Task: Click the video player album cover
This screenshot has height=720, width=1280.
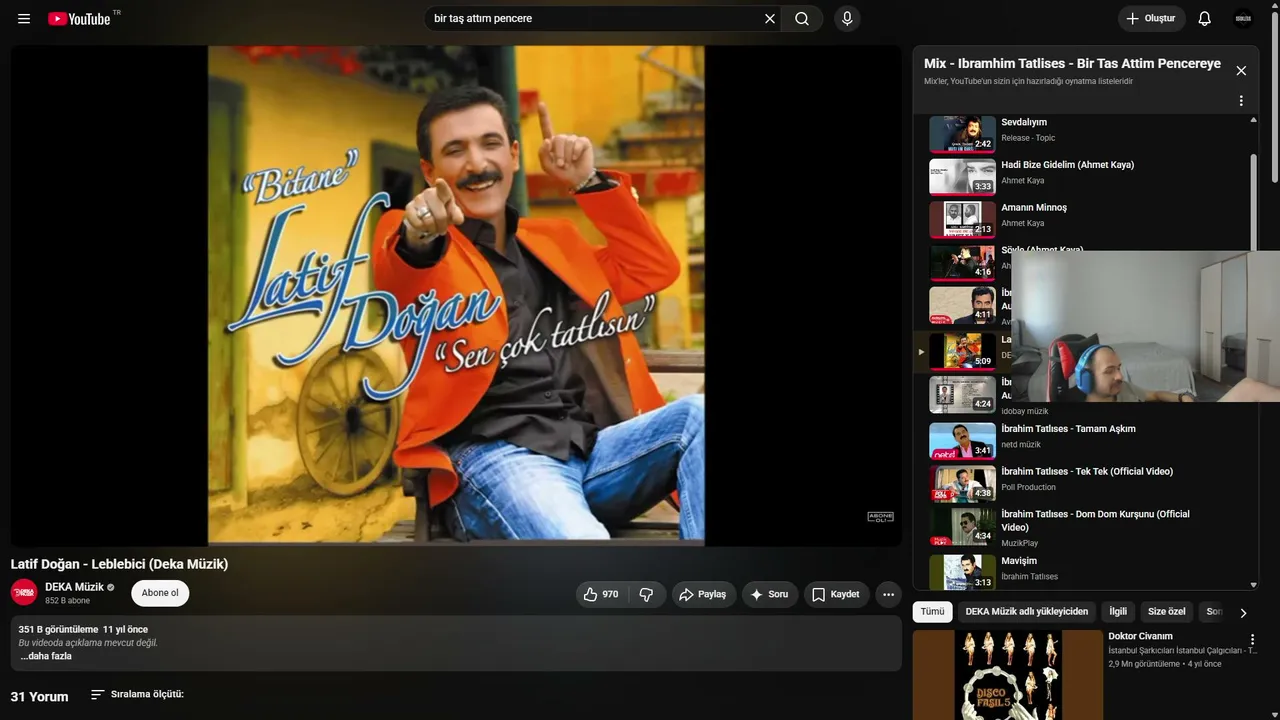Action: (x=456, y=296)
